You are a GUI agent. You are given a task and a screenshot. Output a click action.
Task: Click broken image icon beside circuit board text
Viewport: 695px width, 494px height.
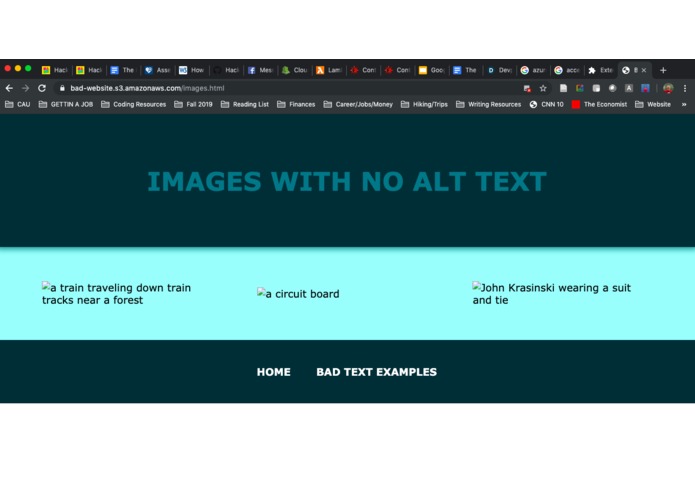(261, 292)
